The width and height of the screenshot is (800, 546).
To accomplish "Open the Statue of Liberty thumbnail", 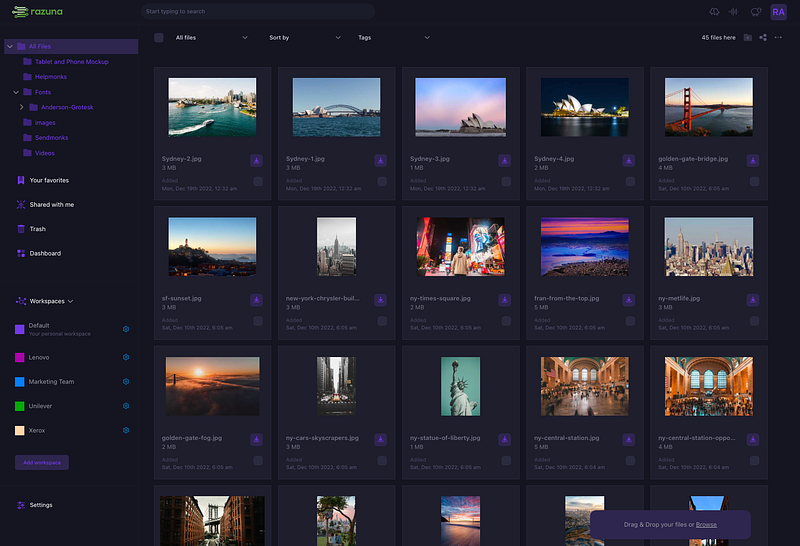I will (460, 386).
